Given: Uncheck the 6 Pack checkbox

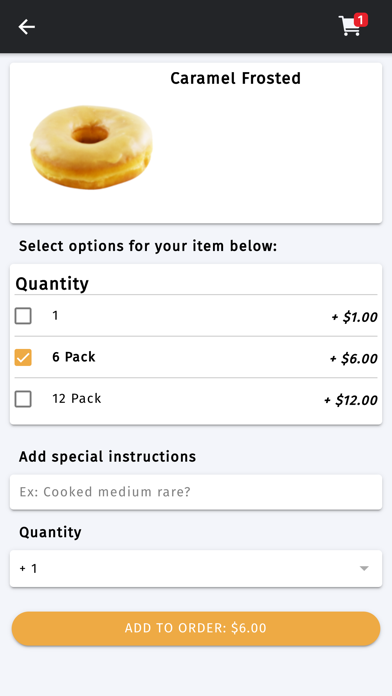Looking at the screenshot, I should pyautogui.click(x=23, y=357).
